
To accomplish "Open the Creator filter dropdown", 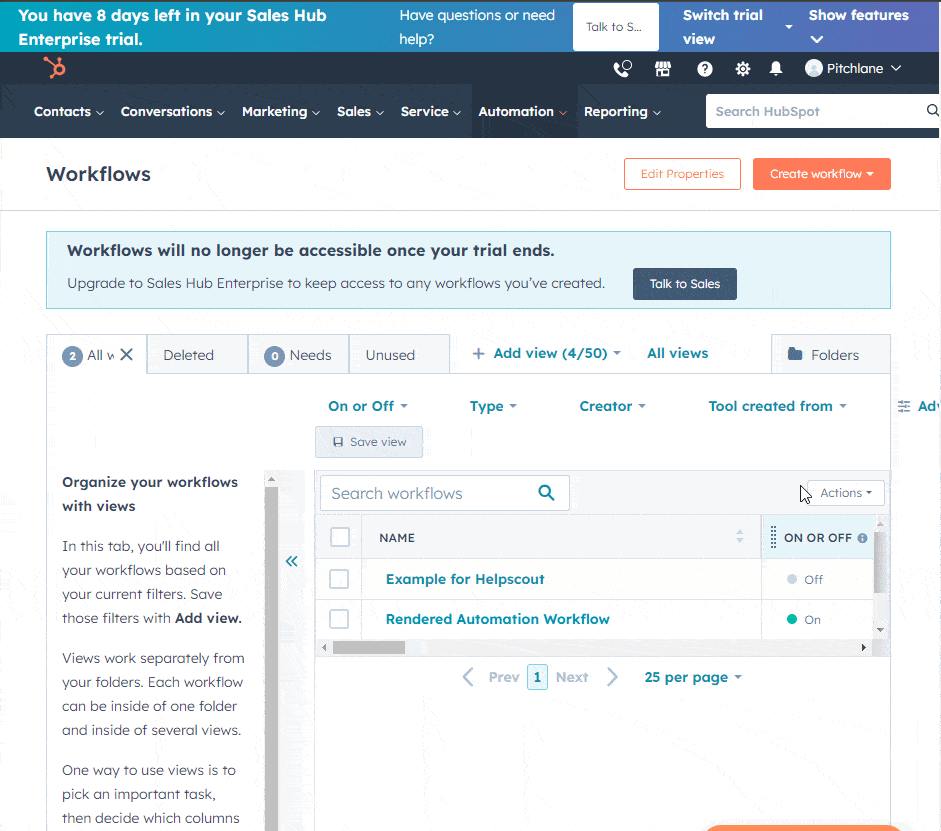I will [x=612, y=406].
